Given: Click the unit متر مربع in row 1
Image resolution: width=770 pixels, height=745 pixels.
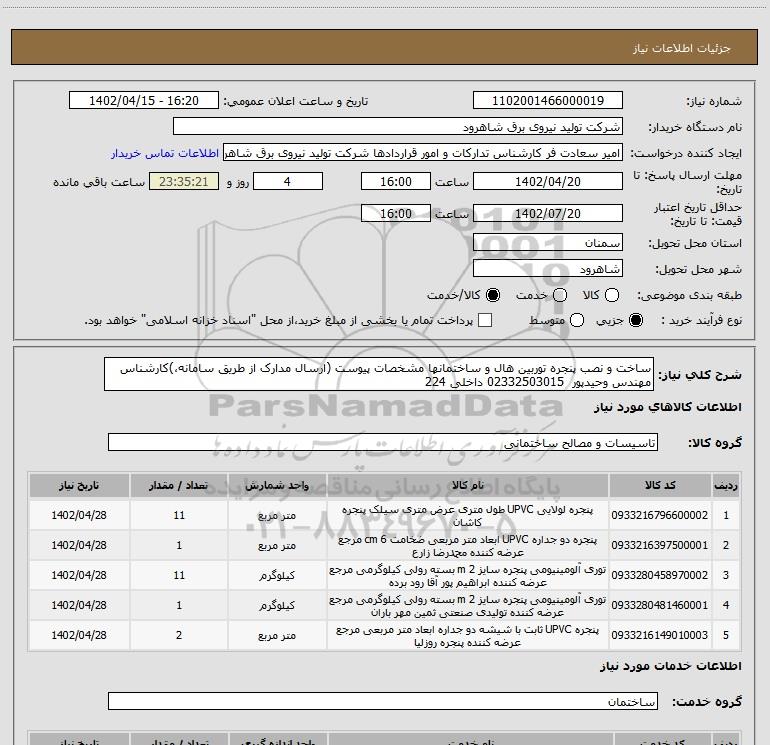Looking at the screenshot, I should [277, 516].
